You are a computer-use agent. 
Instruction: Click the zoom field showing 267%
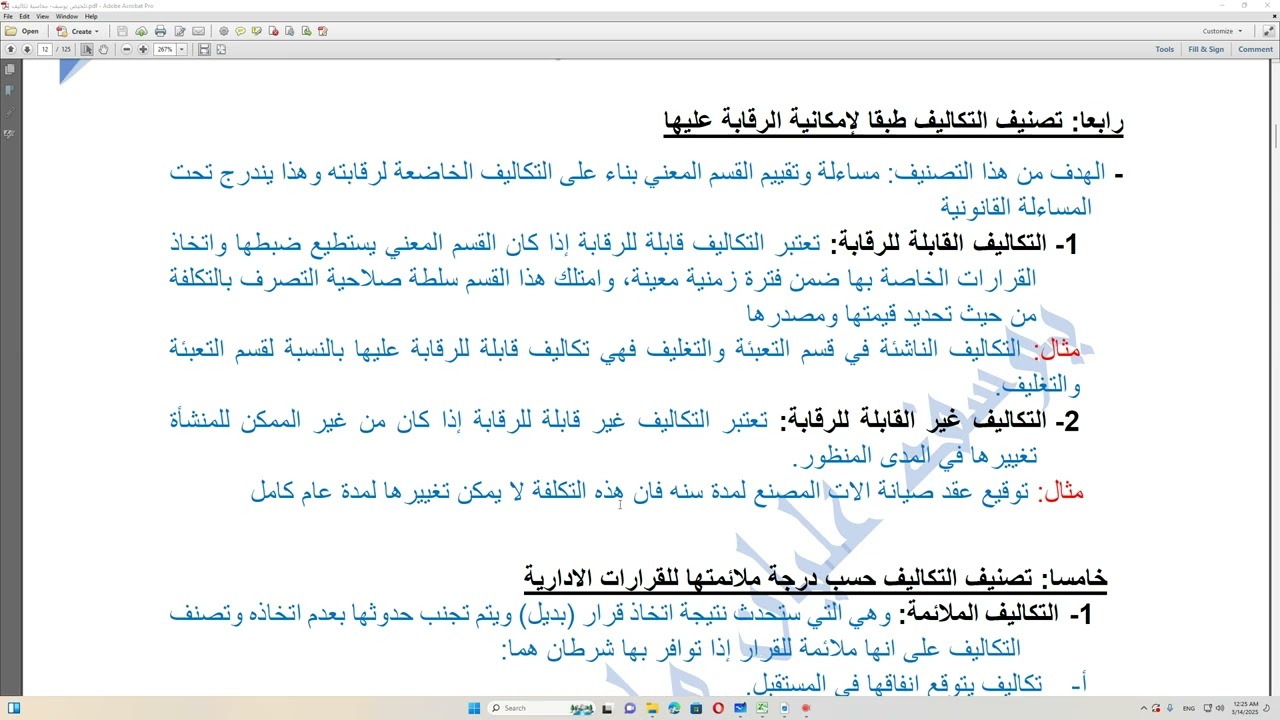click(x=165, y=49)
